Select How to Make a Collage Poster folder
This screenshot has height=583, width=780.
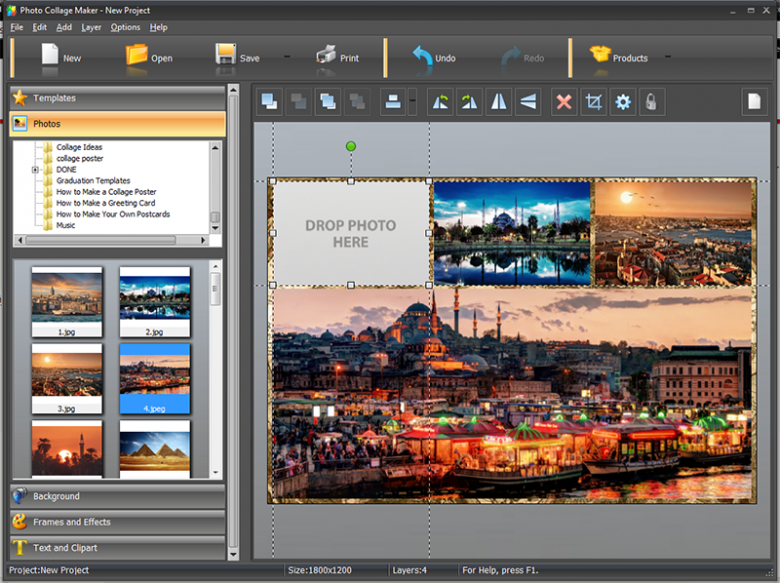pos(106,192)
